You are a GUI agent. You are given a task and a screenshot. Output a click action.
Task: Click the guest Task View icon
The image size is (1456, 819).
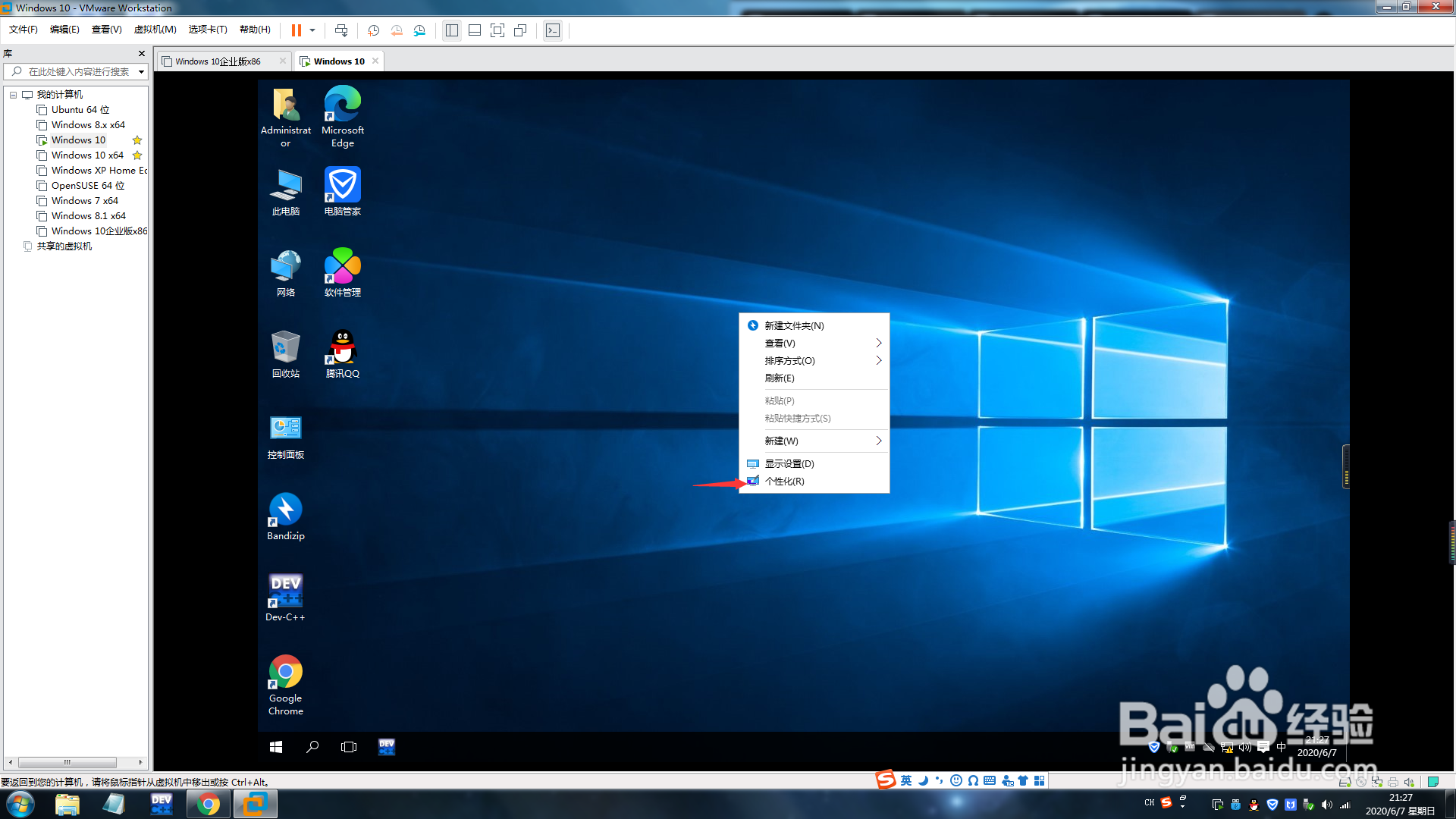349,747
